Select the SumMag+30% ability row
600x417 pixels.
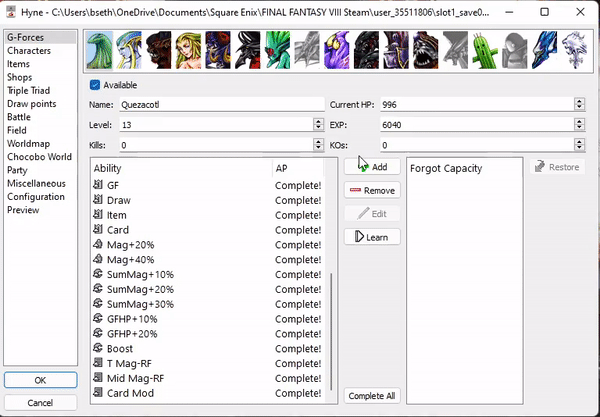coord(208,304)
